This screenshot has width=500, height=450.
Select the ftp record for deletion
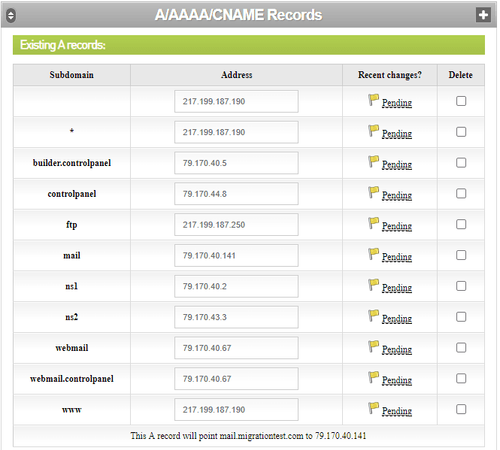coord(461,224)
